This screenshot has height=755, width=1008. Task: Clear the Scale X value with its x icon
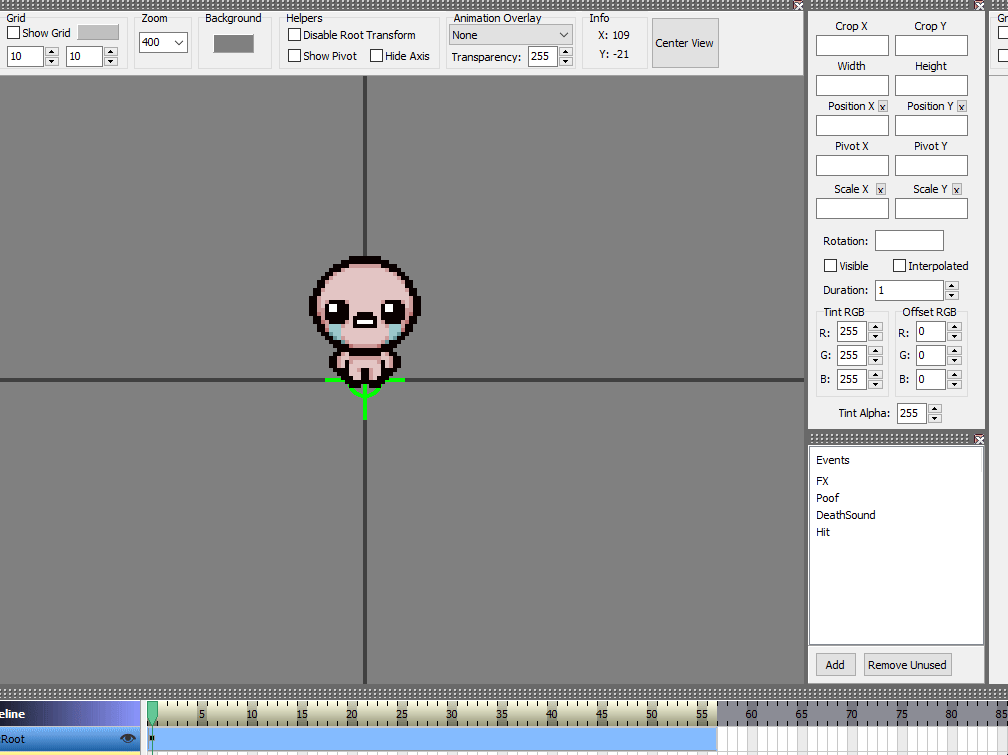pyautogui.click(x=880, y=189)
